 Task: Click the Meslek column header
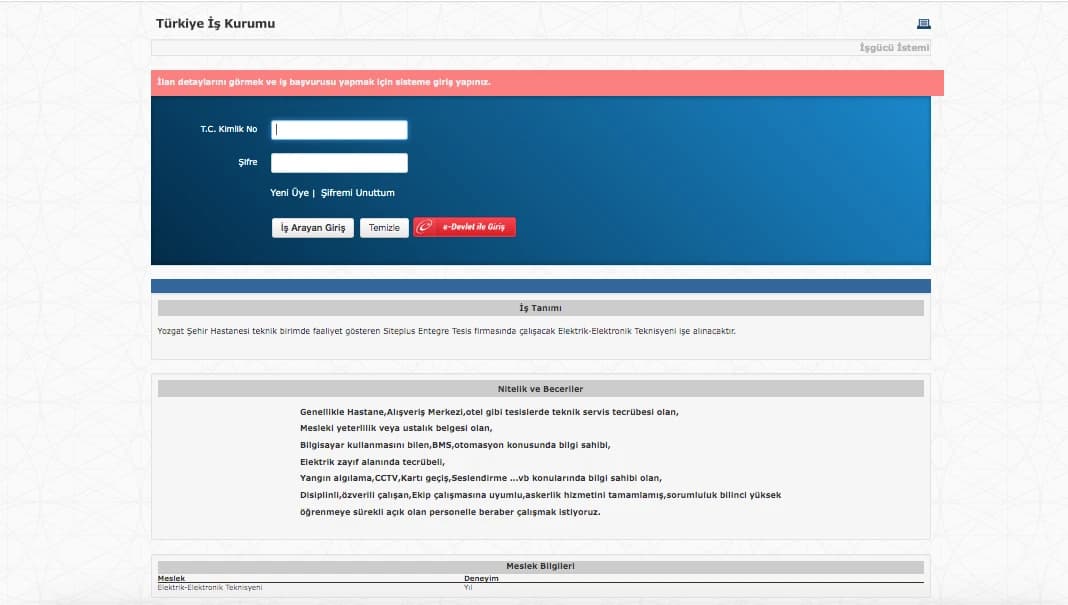(171, 578)
